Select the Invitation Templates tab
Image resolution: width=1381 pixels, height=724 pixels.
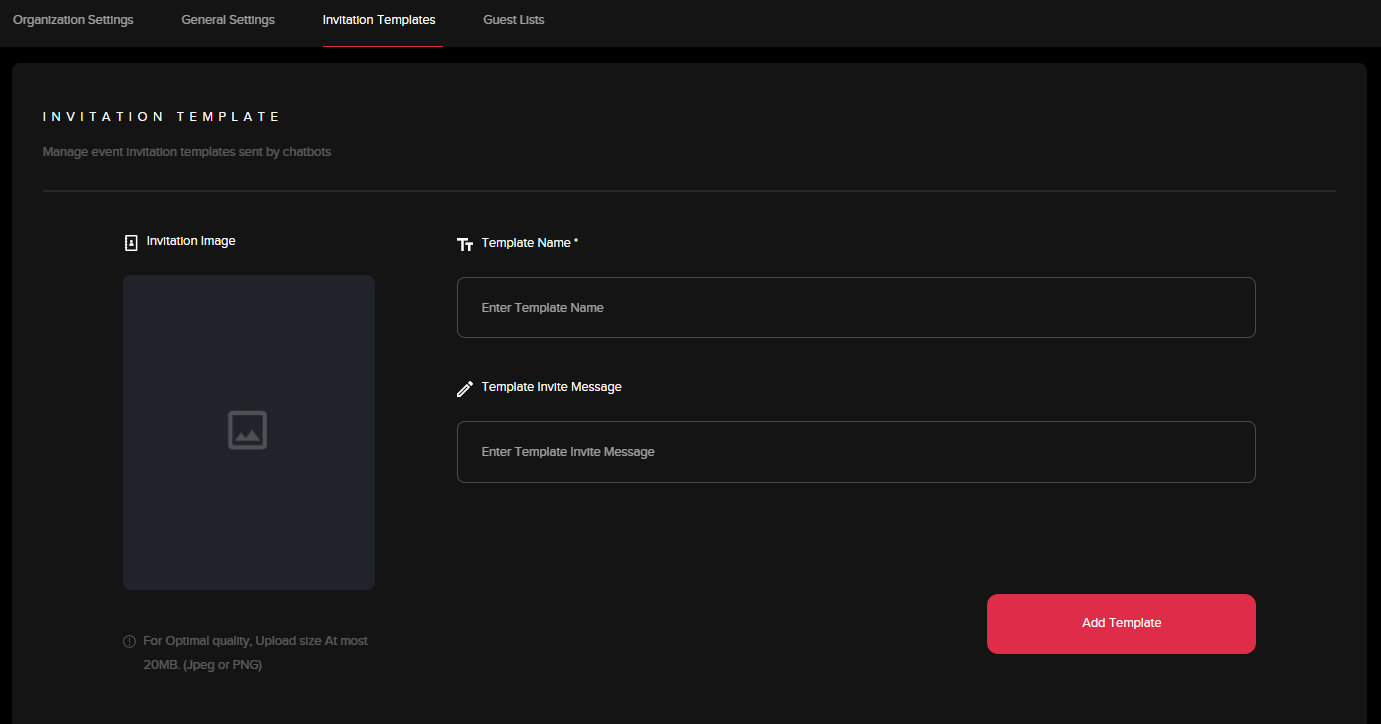pos(379,20)
